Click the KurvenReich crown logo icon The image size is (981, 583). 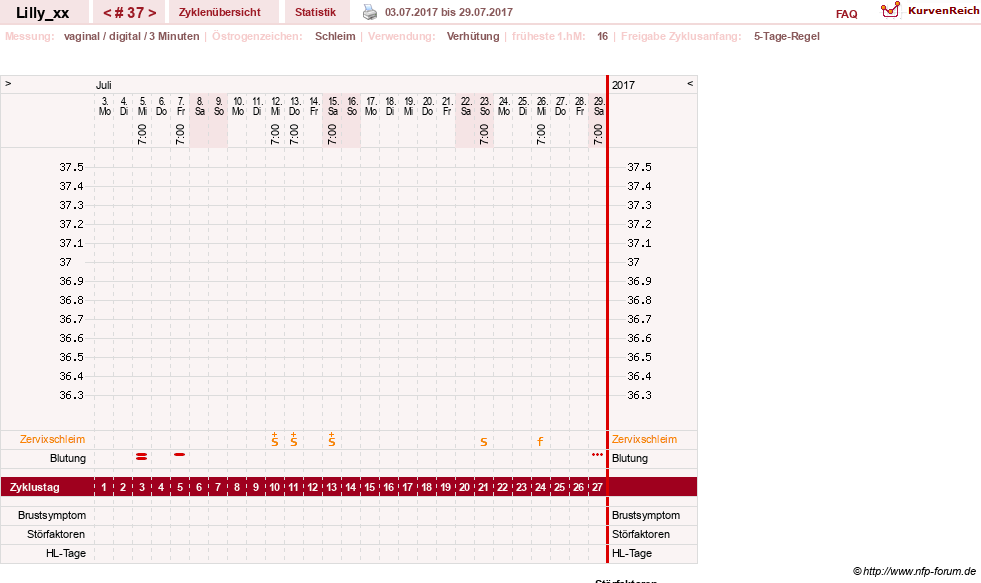[890, 10]
